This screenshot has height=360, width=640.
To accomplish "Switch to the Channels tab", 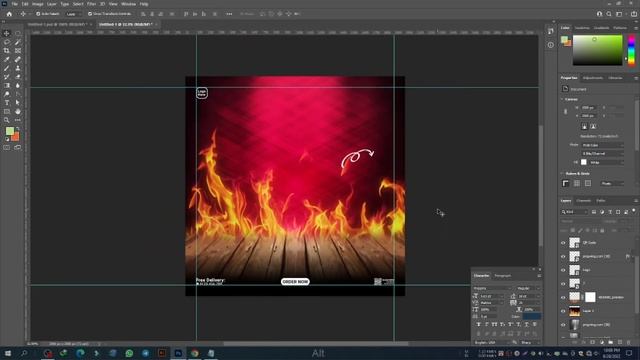I will pyautogui.click(x=583, y=200).
